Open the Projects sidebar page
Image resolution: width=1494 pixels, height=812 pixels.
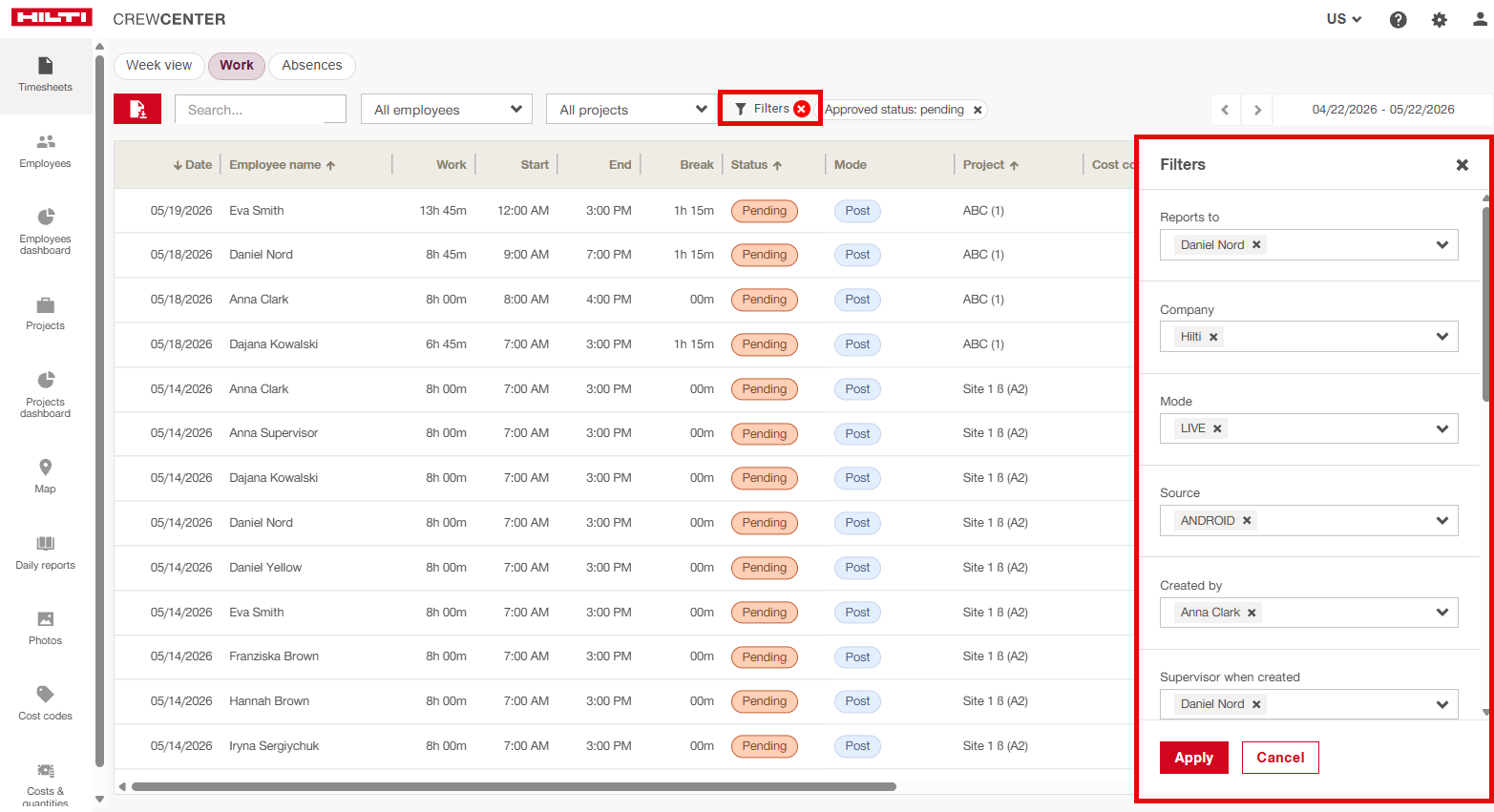pyautogui.click(x=46, y=314)
